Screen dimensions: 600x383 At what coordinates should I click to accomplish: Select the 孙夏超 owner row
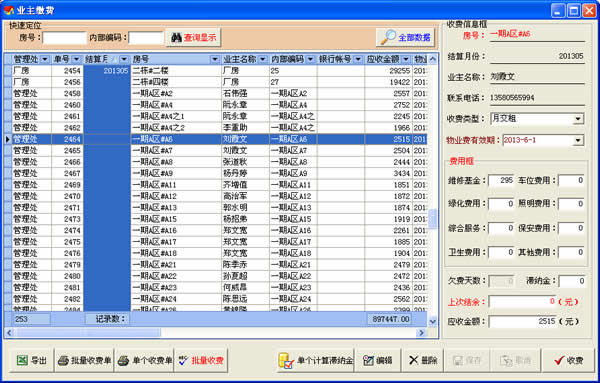click(215, 276)
